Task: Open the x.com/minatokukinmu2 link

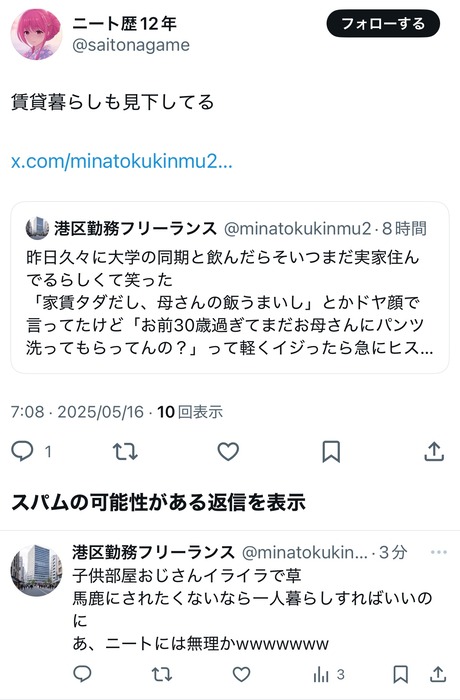Action: 122,161
